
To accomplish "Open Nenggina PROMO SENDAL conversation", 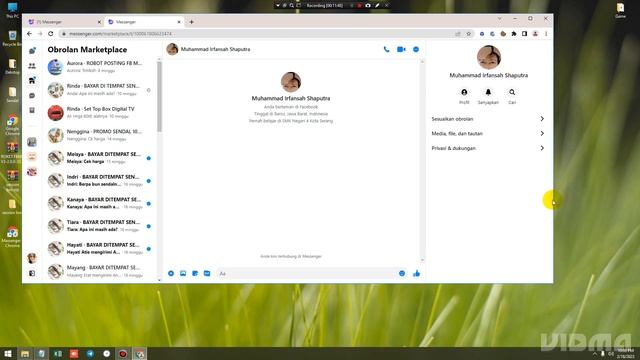I will (x=99, y=135).
